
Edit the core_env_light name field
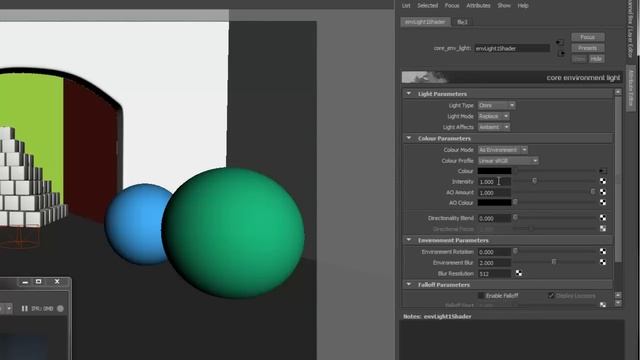click(x=512, y=48)
